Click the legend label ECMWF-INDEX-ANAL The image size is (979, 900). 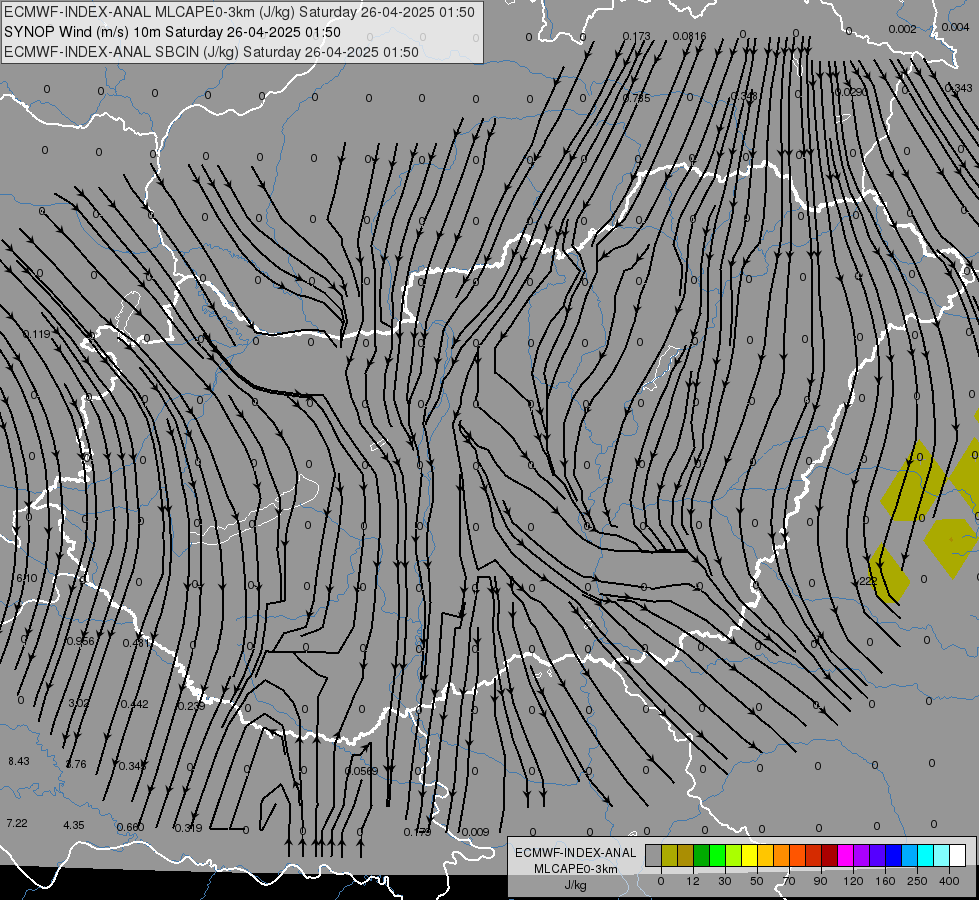(x=576, y=853)
